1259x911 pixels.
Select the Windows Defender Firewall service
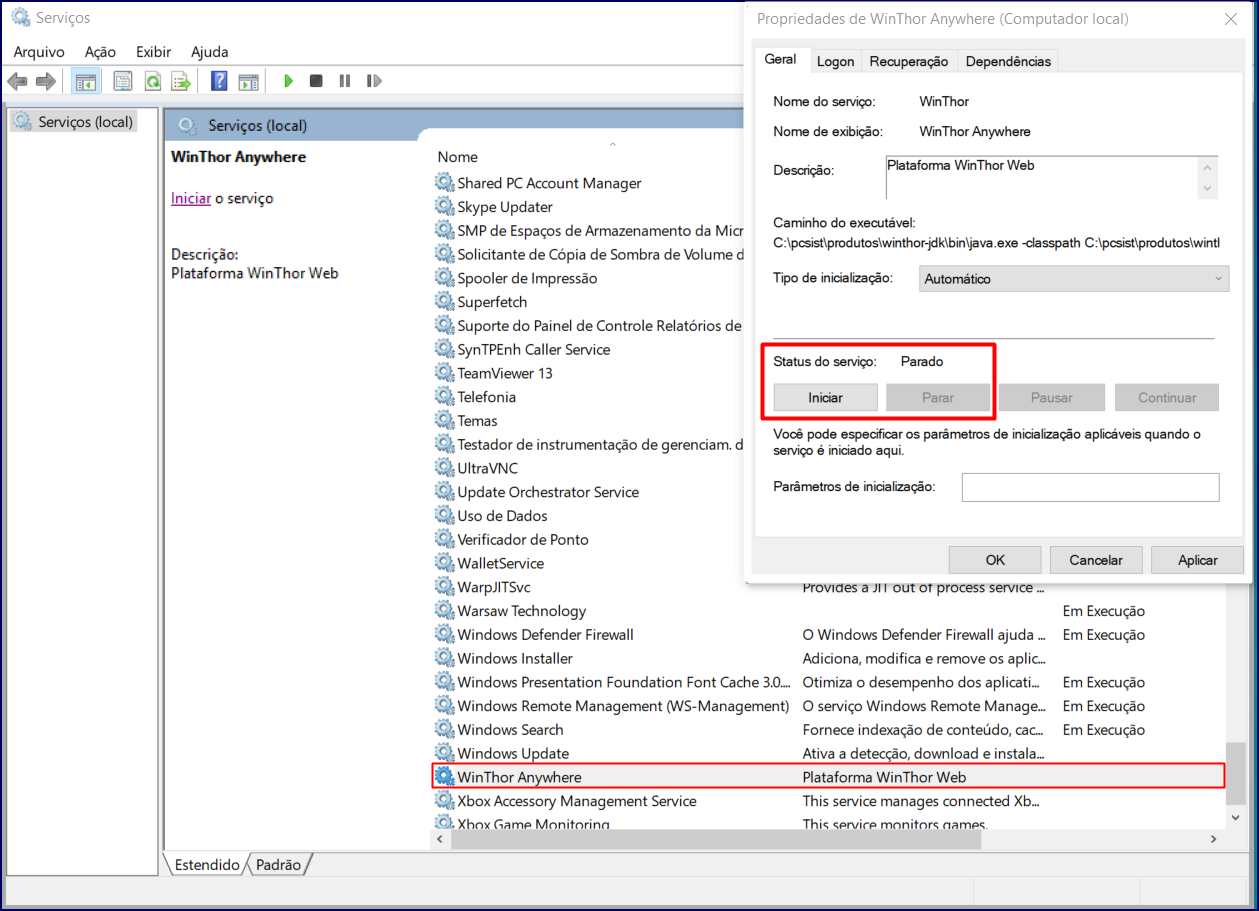pyautogui.click(x=545, y=634)
